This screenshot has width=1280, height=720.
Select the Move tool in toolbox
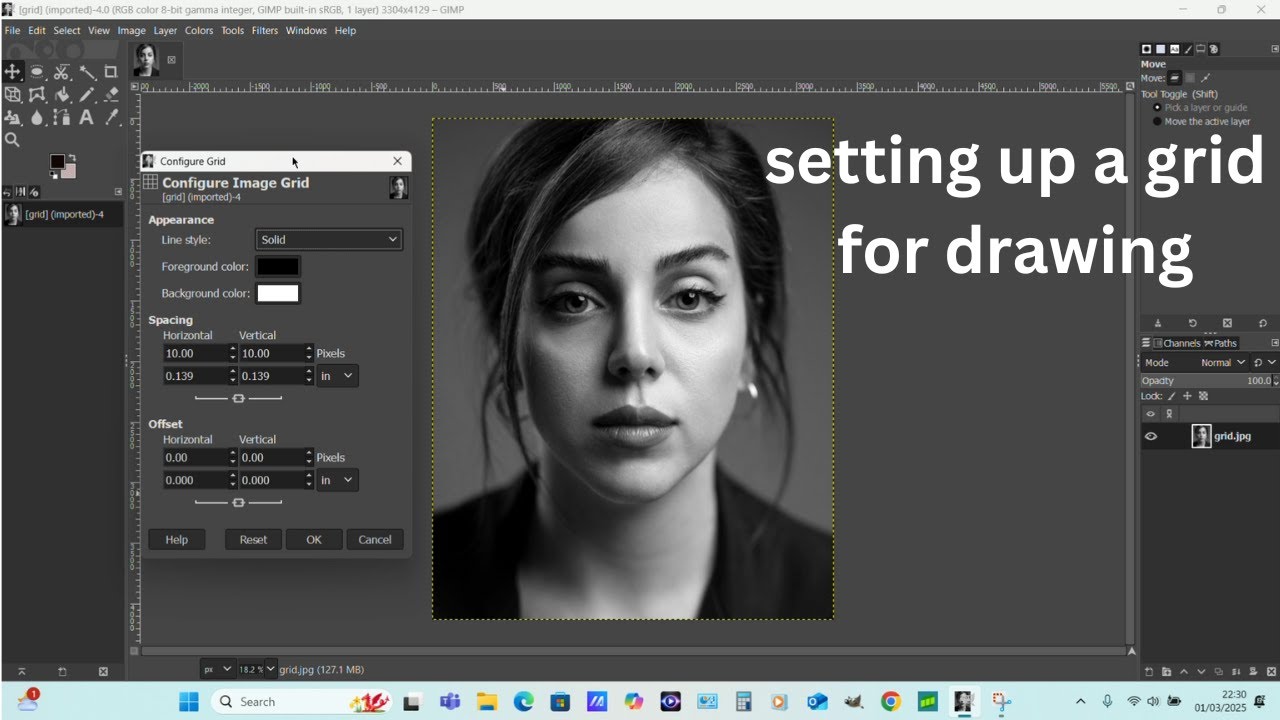12,72
